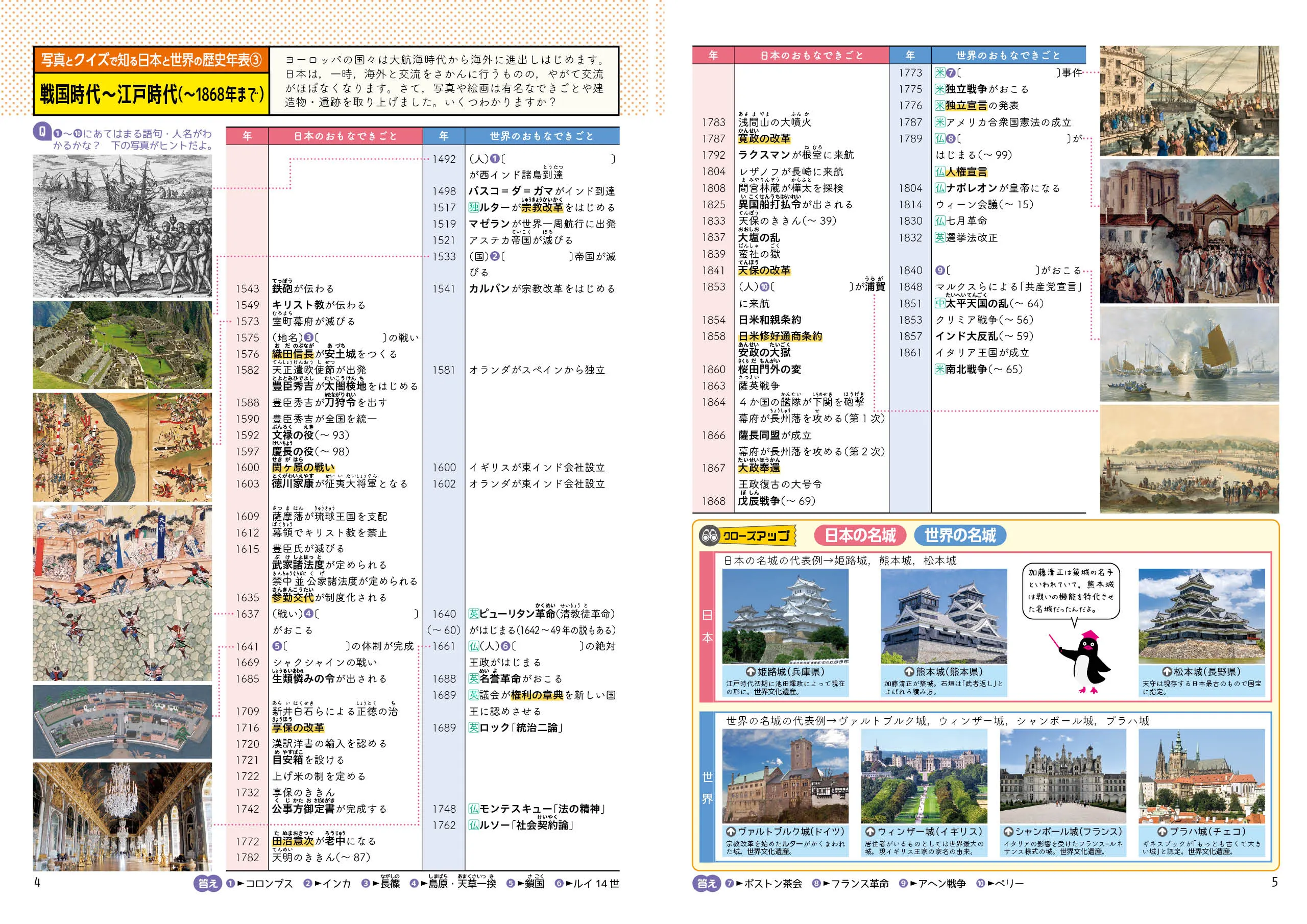This screenshot has height=924, width=1307.
Task: Click the 答え badge before ボストン茶会
Action: pyautogui.click(x=707, y=884)
